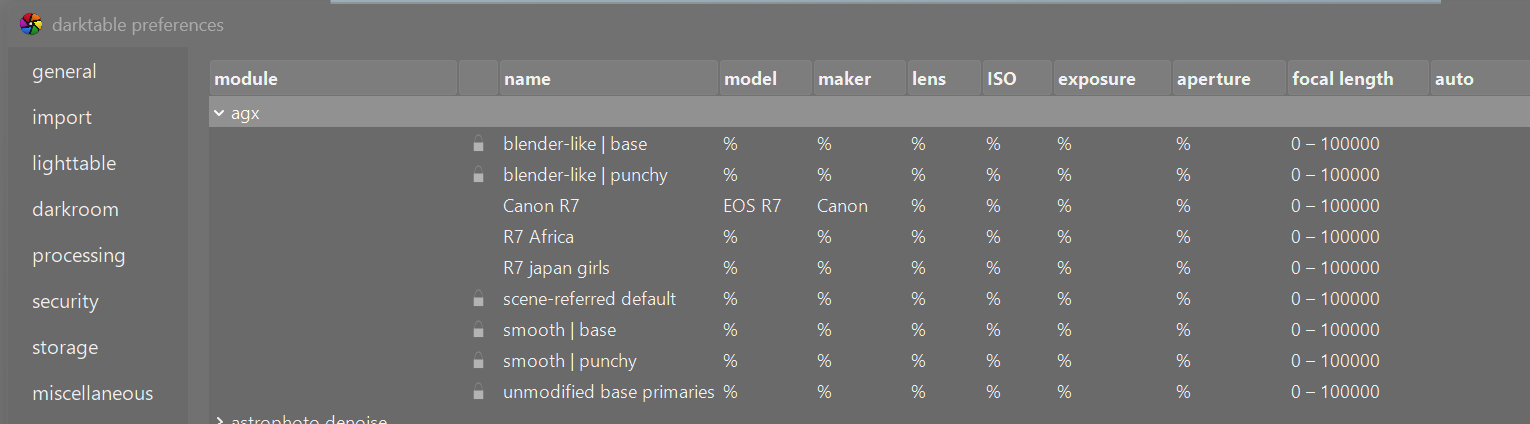
Task: Select the R7 Africa preset
Action: (x=538, y=237)
